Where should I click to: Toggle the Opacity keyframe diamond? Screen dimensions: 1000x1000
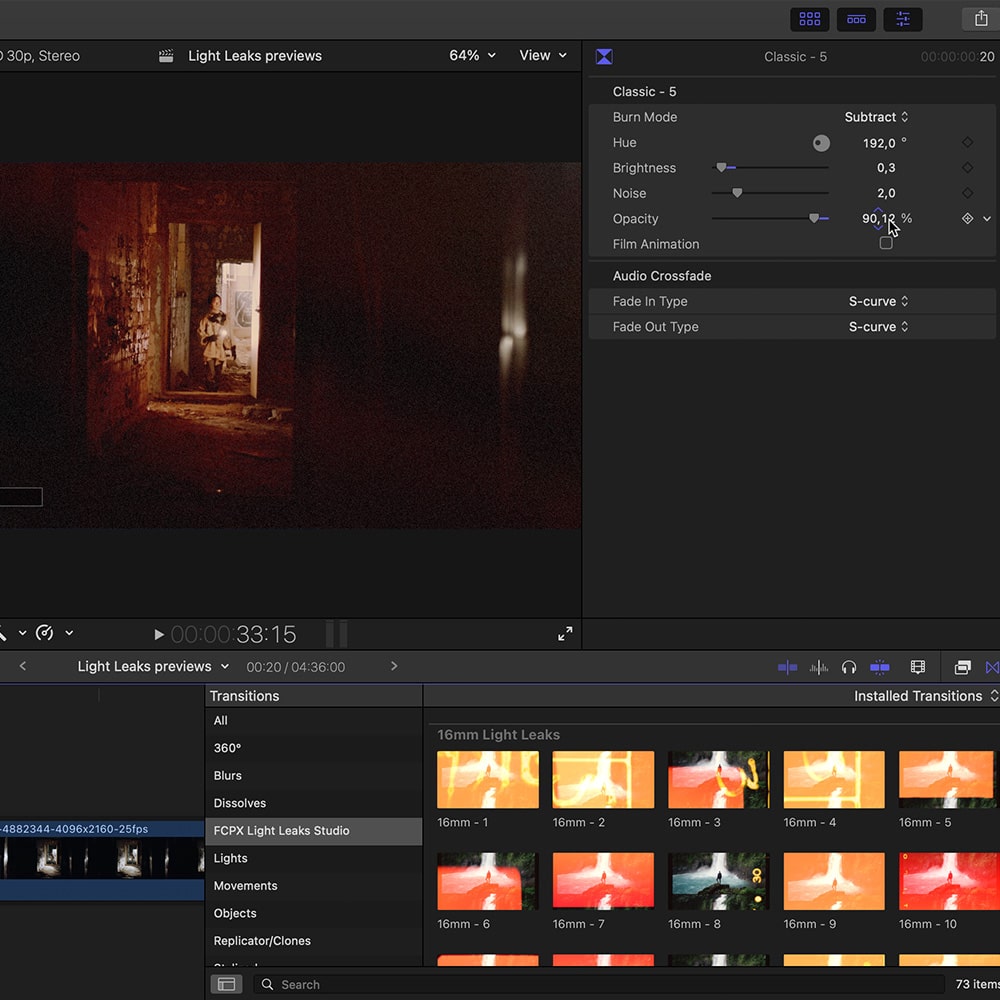point(967,219)
